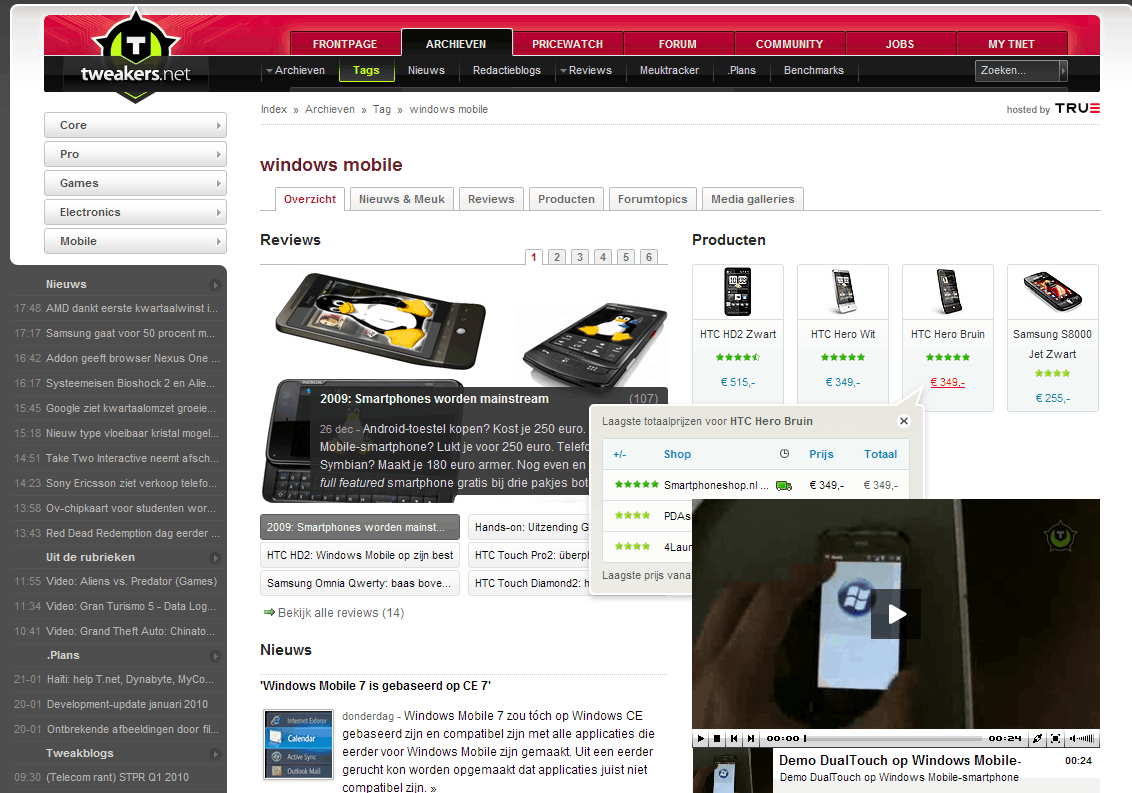The width and height of the screenshot is (1132, 793).
Task: Adjust the video volume bars
Action: click(1082, 738)
